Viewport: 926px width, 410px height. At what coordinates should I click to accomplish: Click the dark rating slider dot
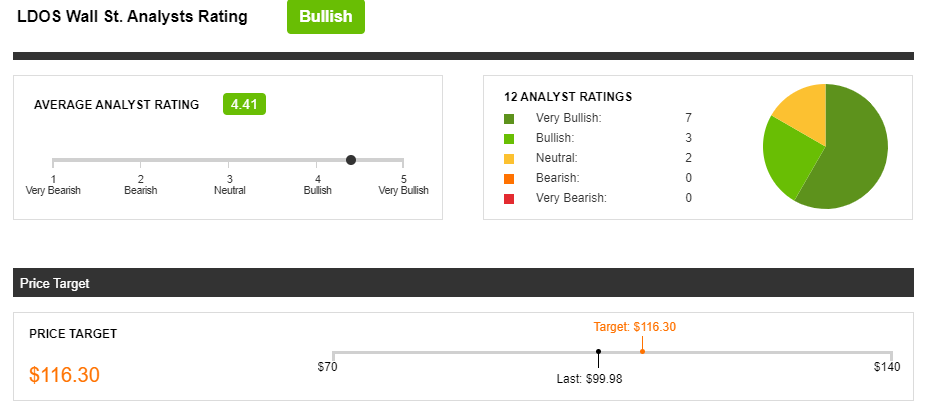351,160
